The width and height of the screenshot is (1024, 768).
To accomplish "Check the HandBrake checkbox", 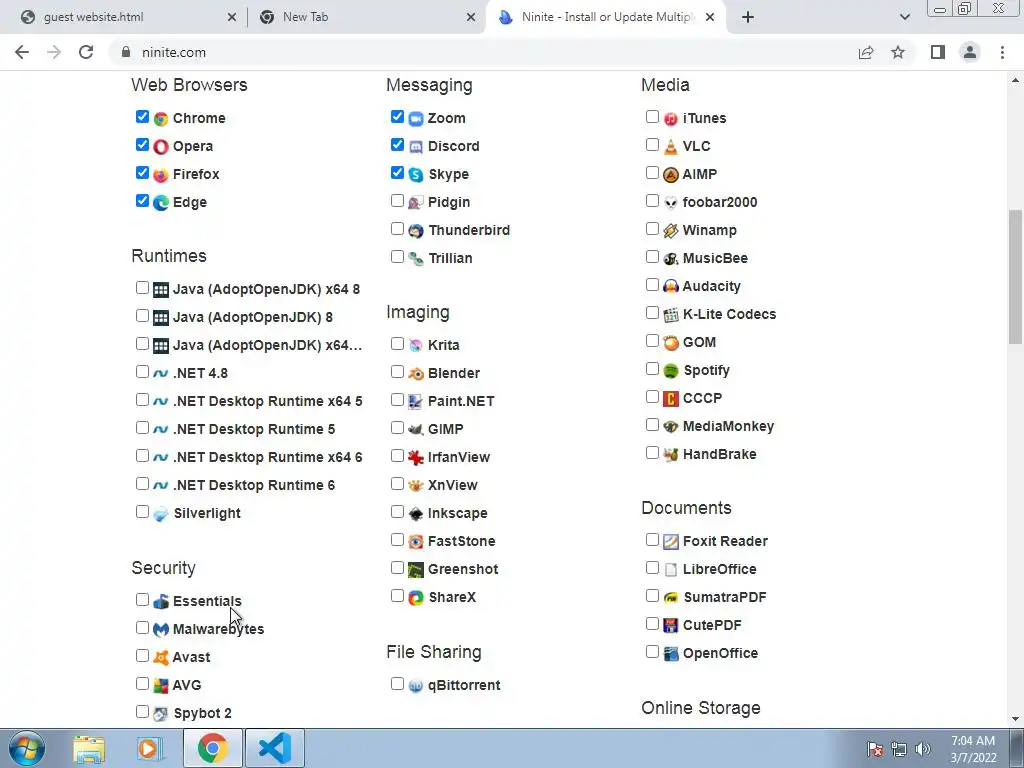I will point(652,453).
